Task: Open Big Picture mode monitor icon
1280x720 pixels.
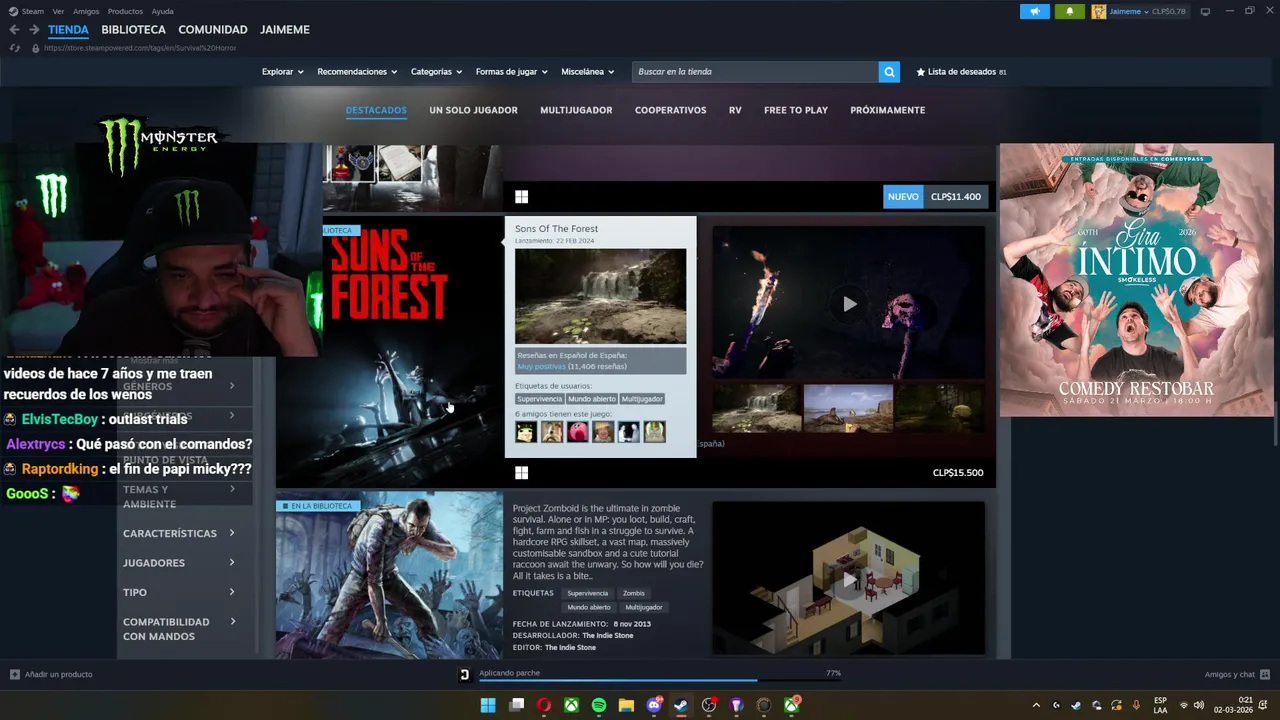Action: point(1205,12)
